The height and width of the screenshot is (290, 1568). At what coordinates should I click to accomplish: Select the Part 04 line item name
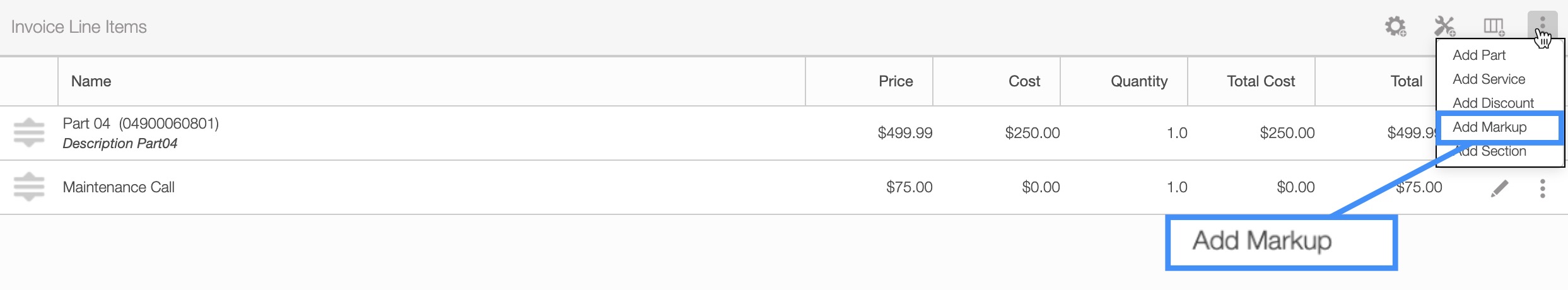coord(141,124)
